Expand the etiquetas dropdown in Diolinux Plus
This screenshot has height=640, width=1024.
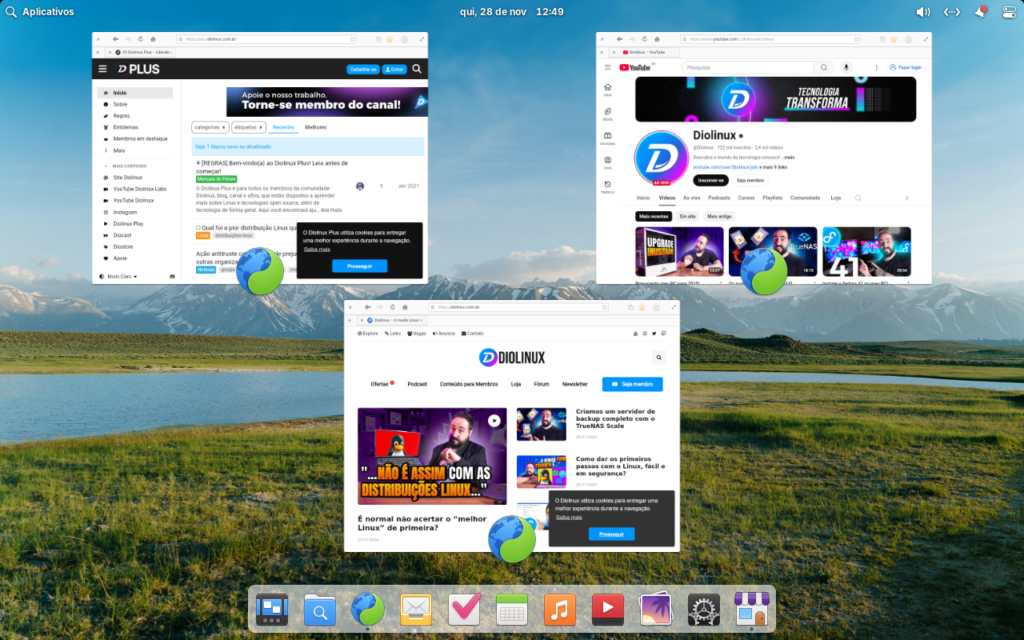tap(248, 127)
